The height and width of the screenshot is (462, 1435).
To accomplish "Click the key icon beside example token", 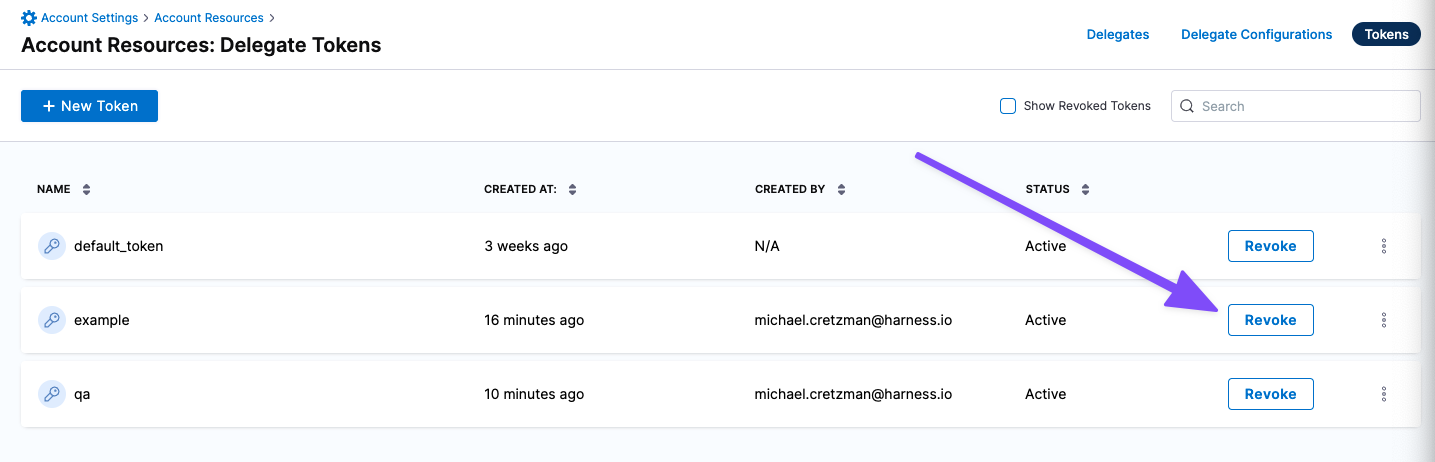I will pyautogui.click(x=52, y=320).
